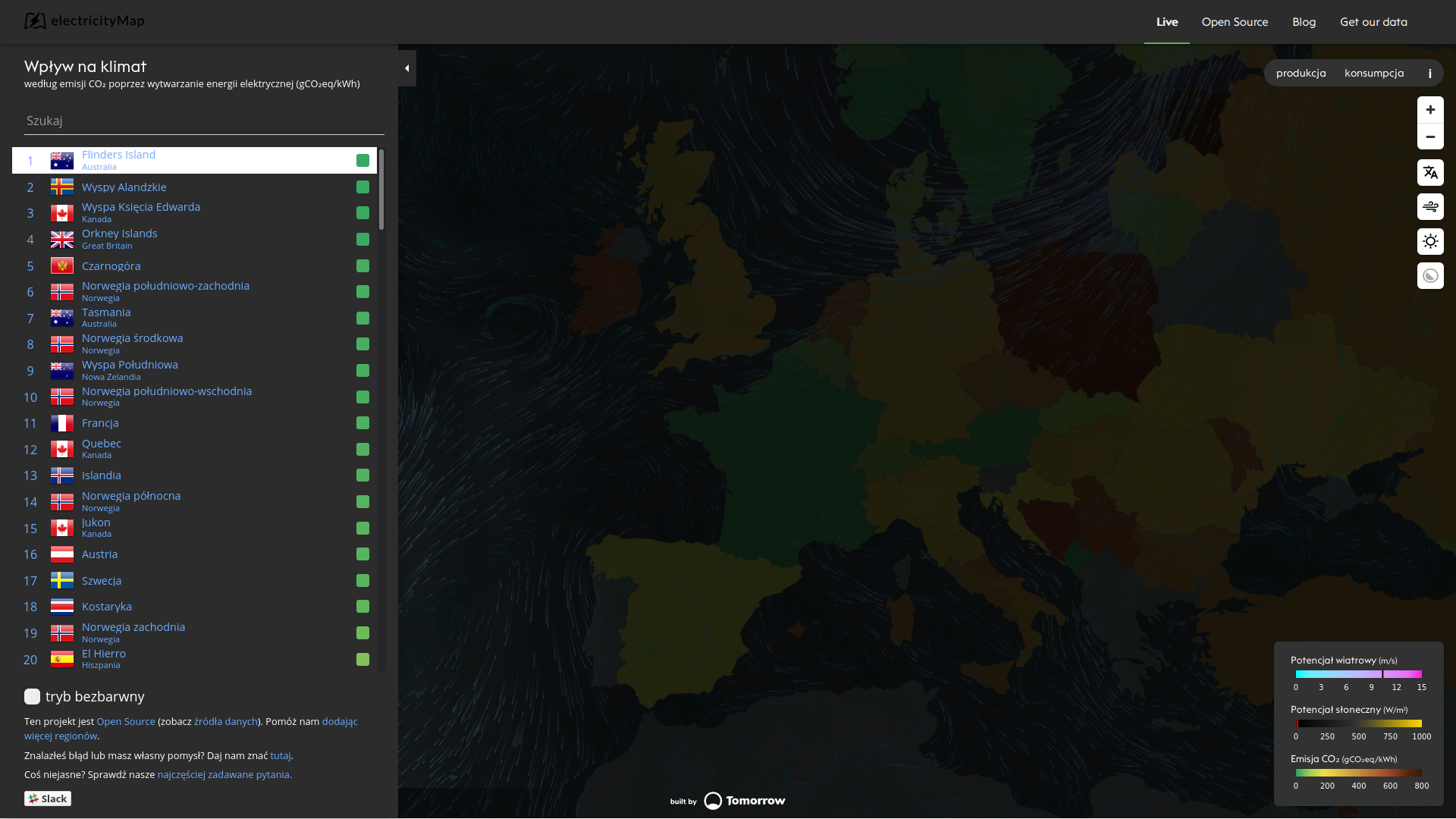The height and width of the screenshot is (819, 1456).
Task: Zoom in on the map
Action: click(1430, 110)
